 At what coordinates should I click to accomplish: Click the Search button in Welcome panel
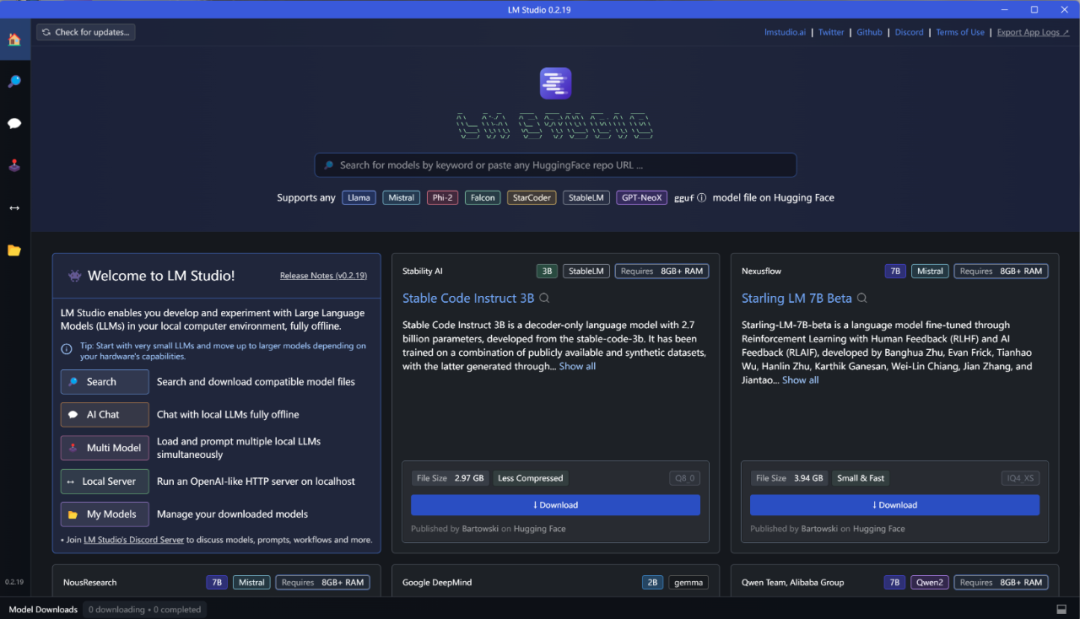[x=105, y=381]
